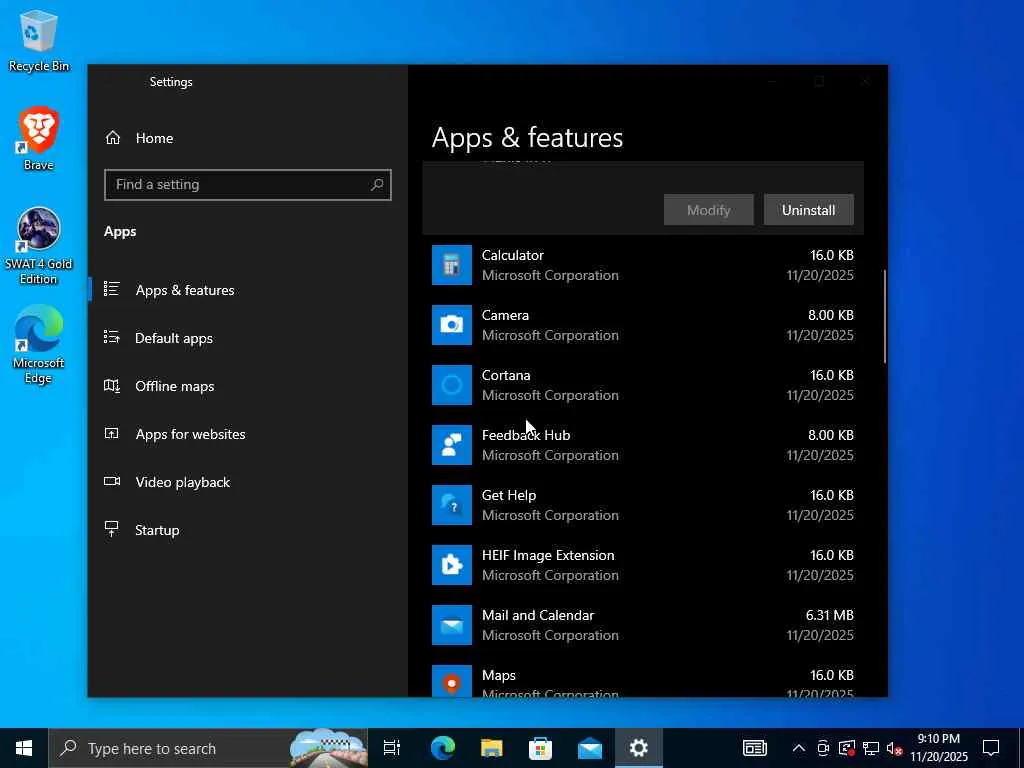Click the Feedback Hub name text
The width and height of the screenshot is (1024, 768).
(526, 435)
